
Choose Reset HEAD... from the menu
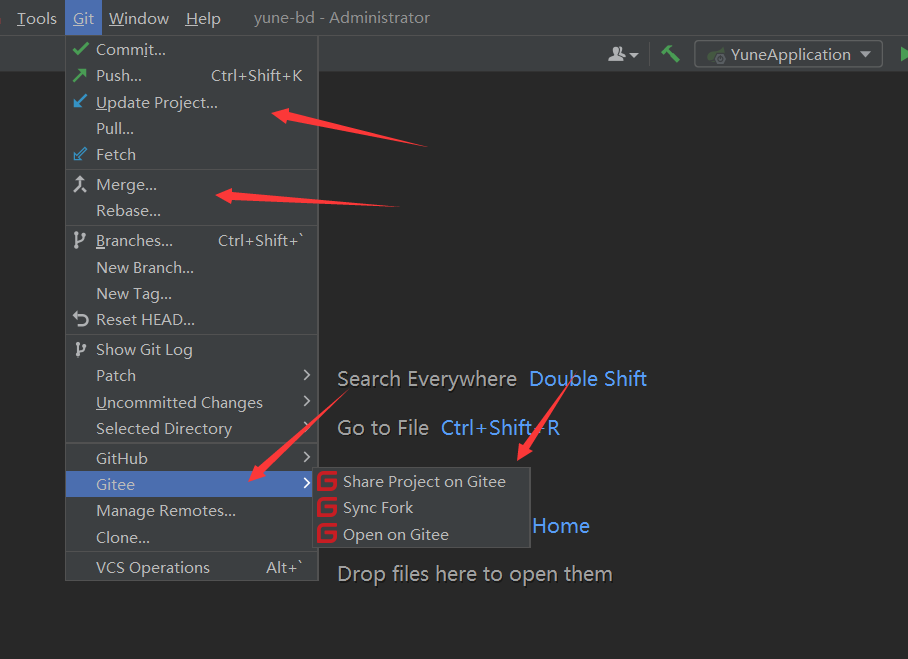click(x=192, y=320)
